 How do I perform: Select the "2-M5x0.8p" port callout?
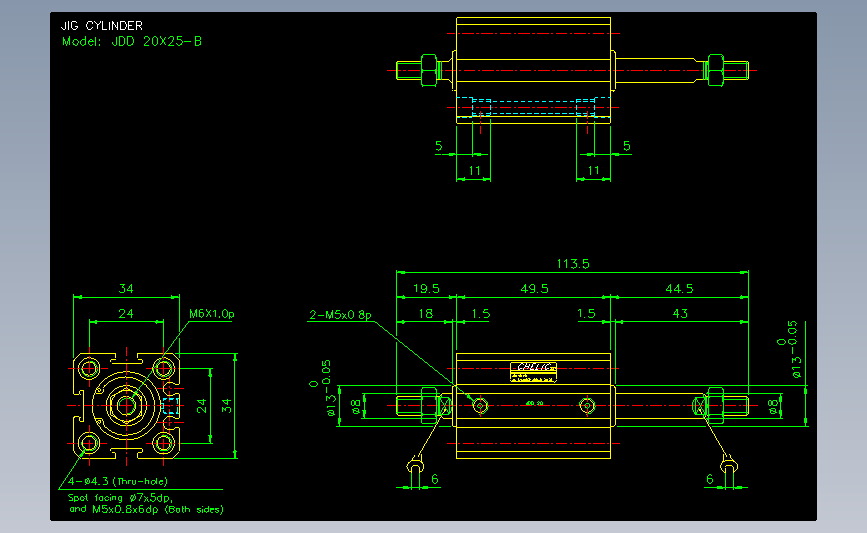pos(340,315)
